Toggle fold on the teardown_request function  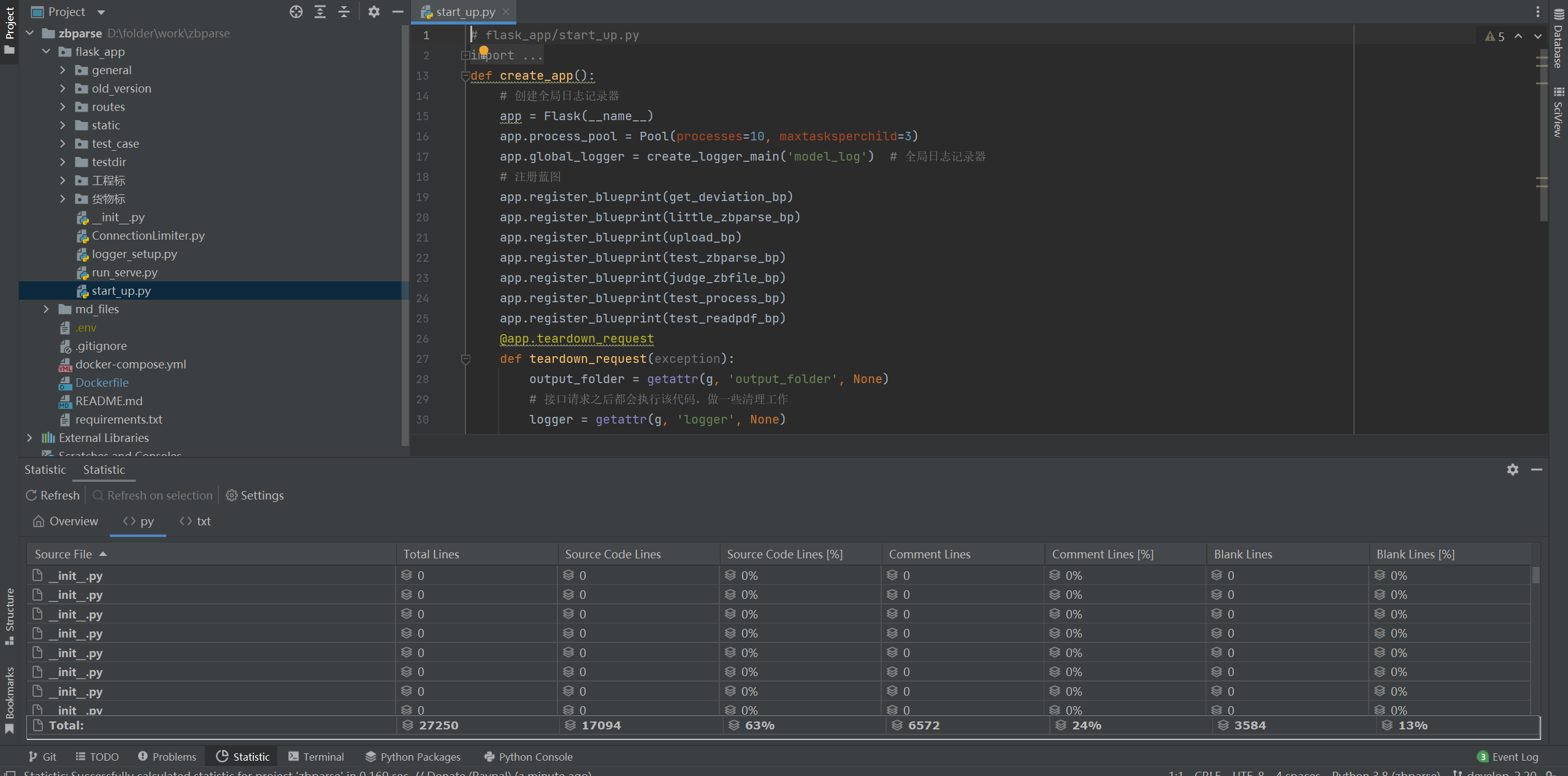(465, 359)
